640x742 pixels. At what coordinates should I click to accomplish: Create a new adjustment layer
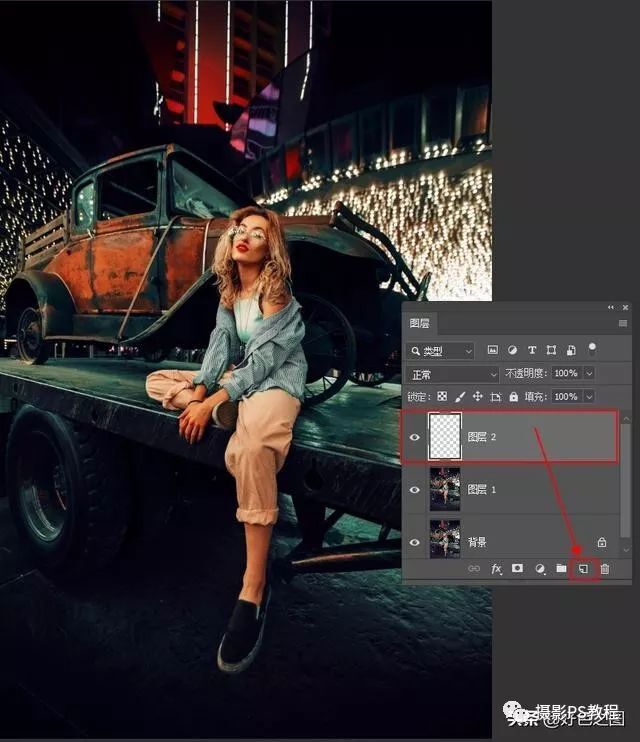coord(540,569)
